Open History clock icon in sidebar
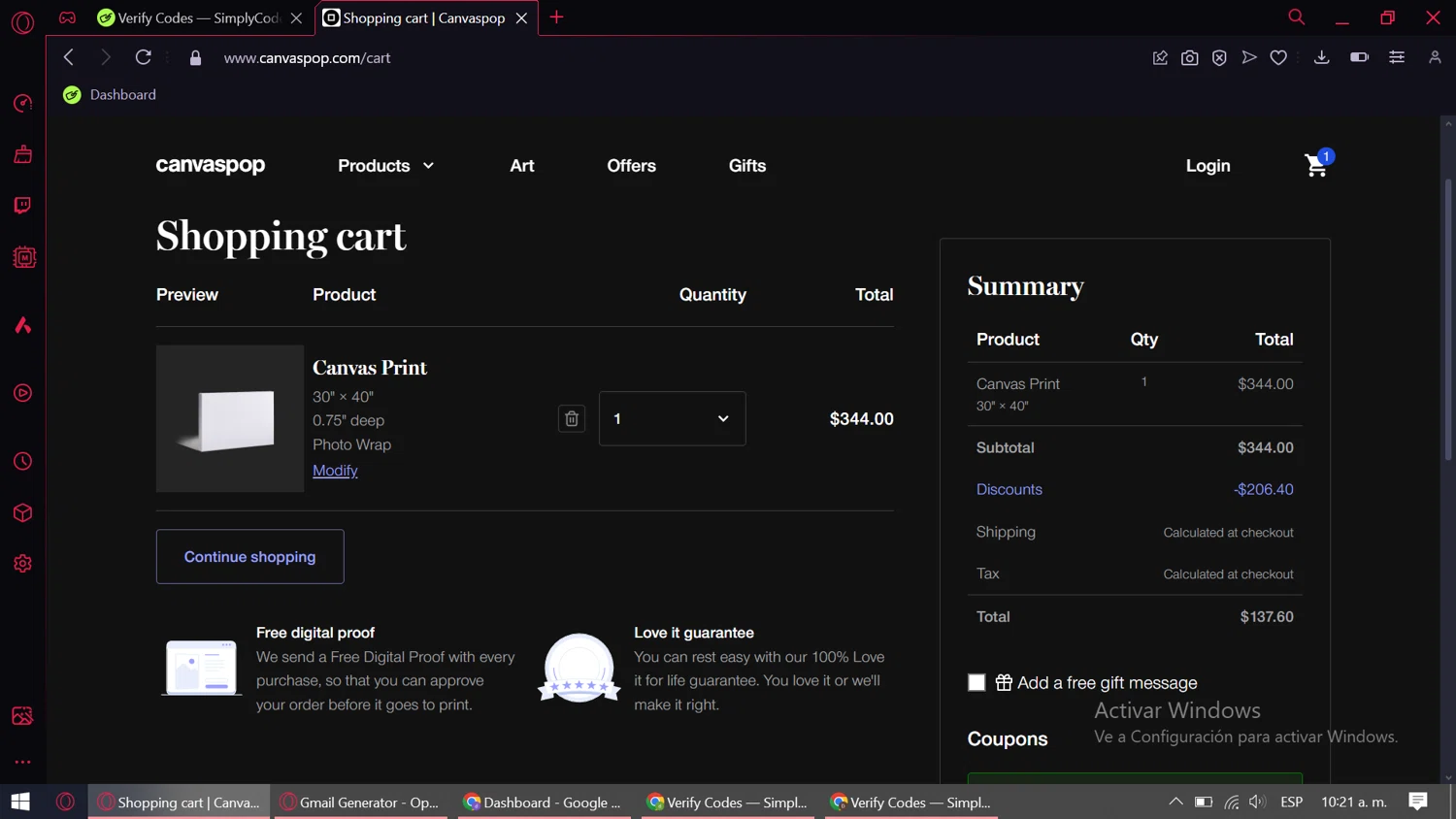 click(22, 461)
